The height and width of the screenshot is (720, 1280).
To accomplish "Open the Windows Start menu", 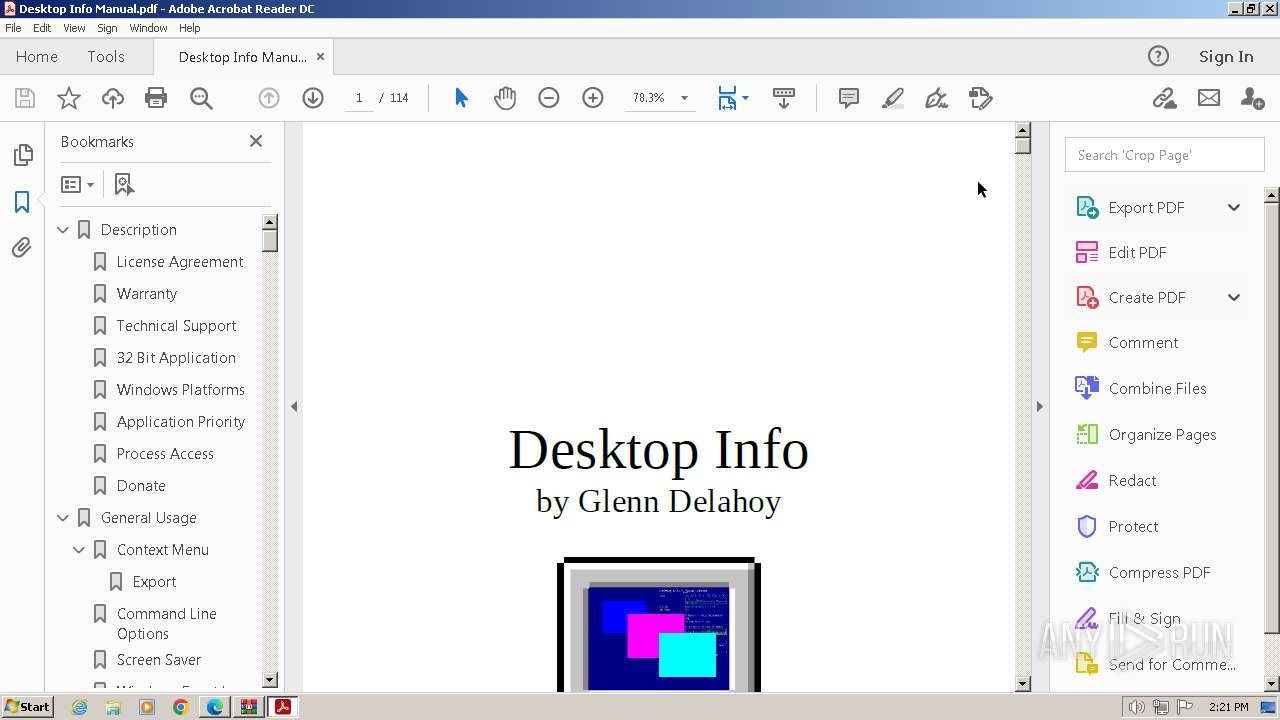I will (x=27, y=706).
